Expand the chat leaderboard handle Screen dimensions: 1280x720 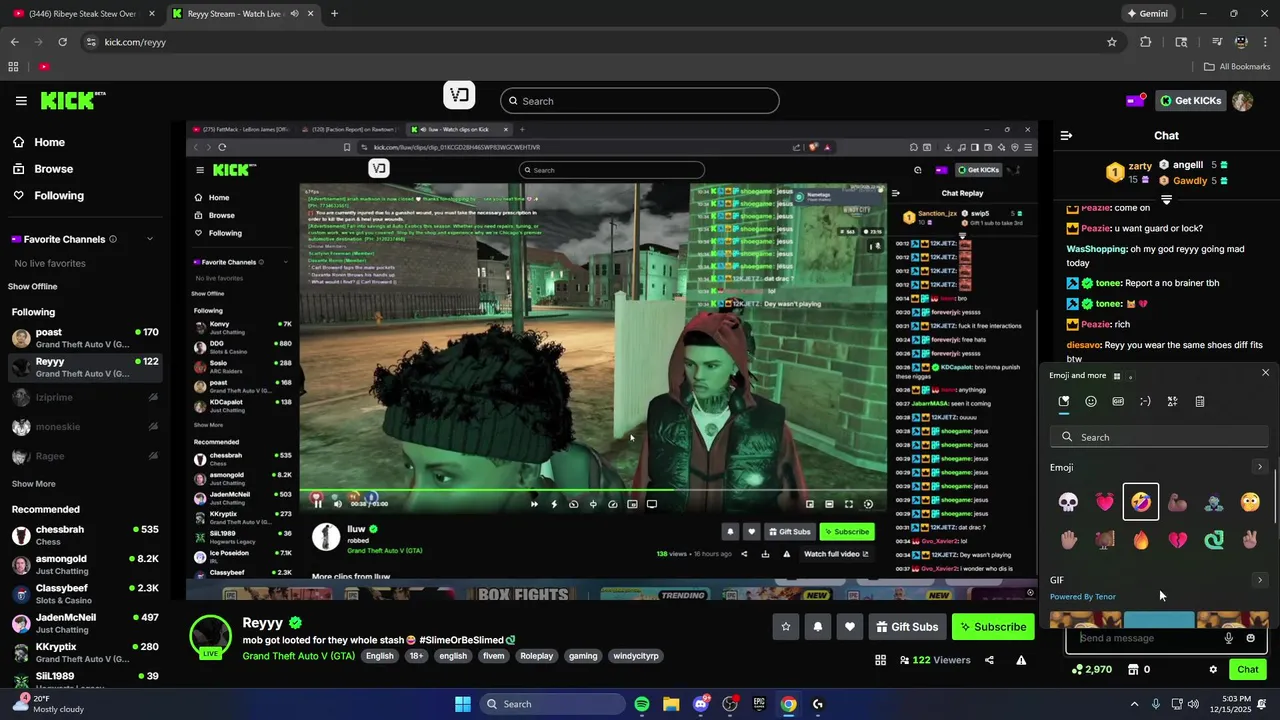1166,200
